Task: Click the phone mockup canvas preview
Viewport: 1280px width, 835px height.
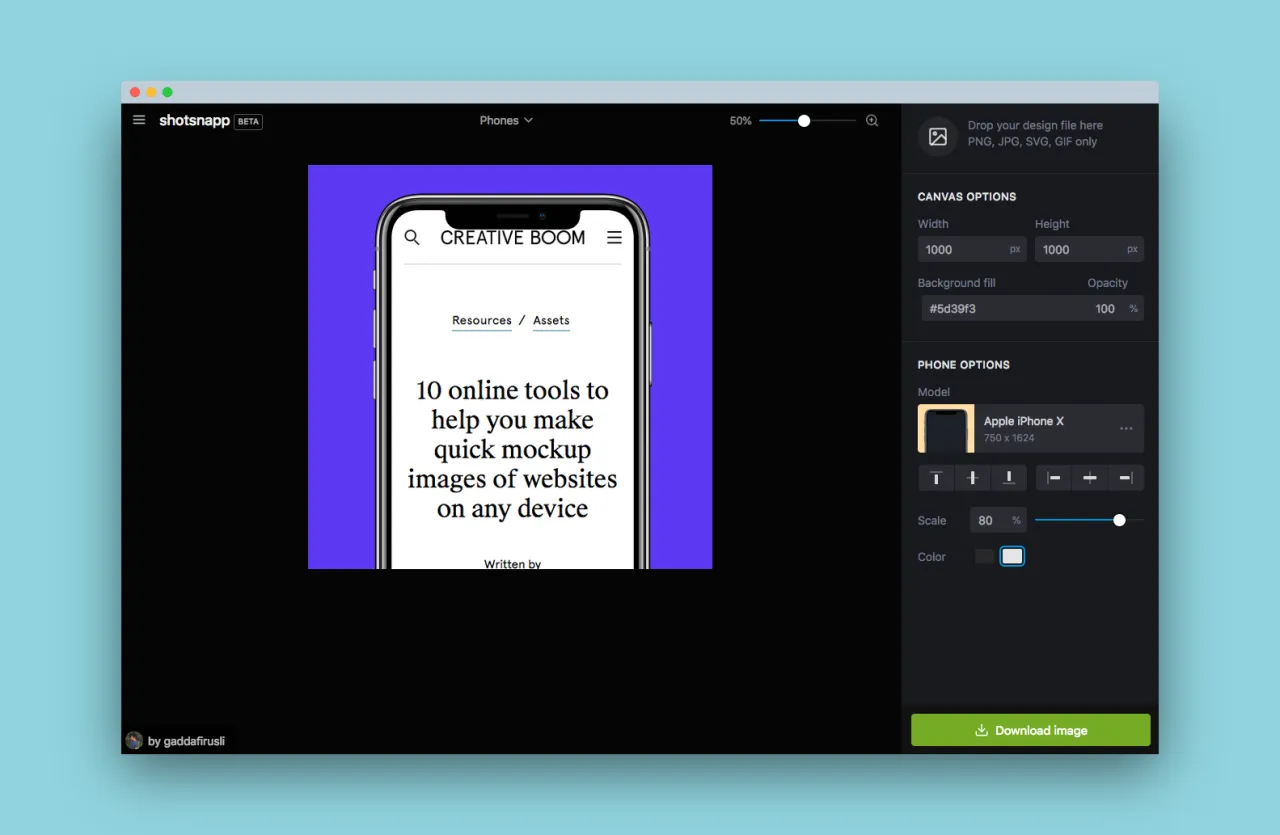Action: tap(510, 367)
